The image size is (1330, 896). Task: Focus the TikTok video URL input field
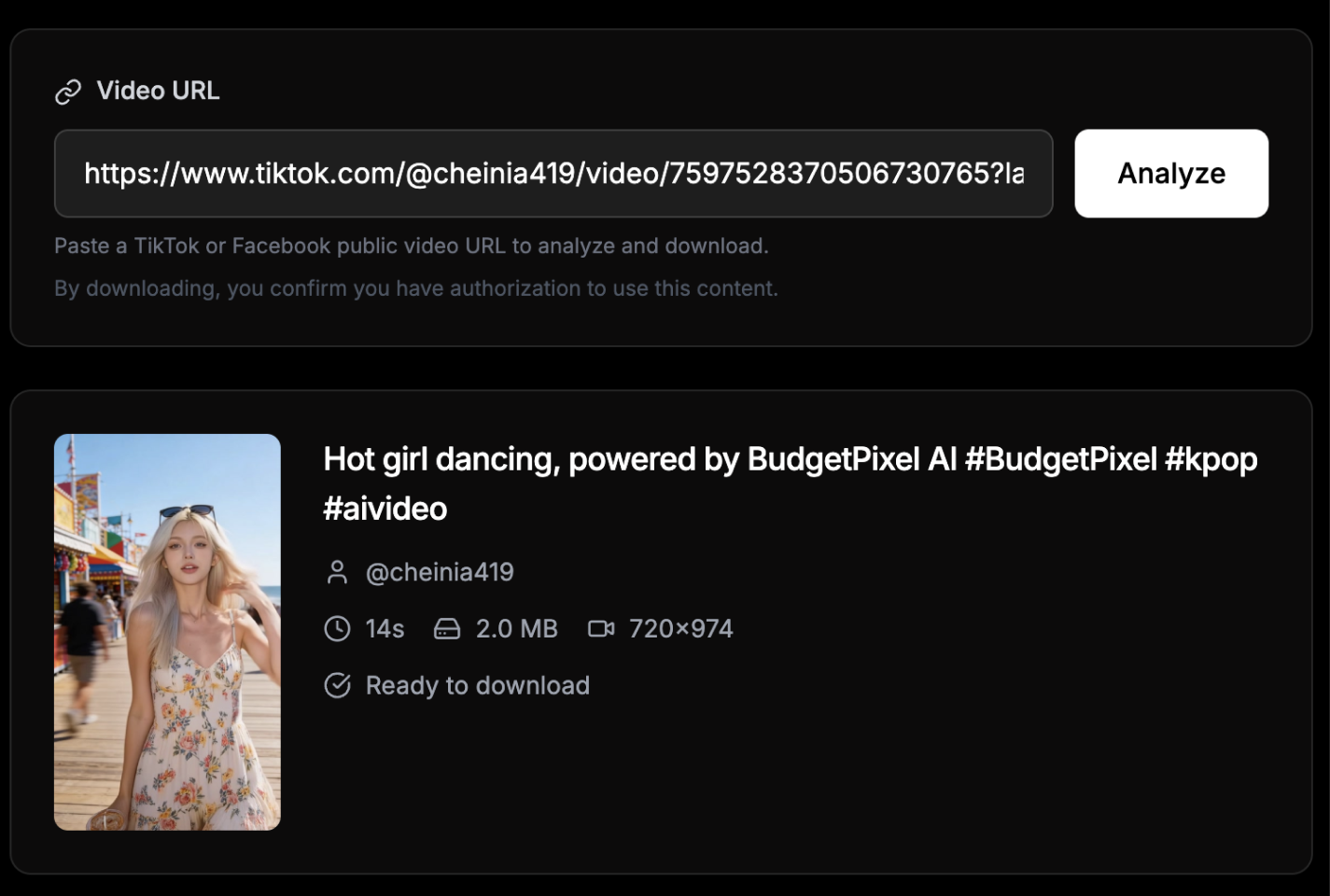click(553, 174)
